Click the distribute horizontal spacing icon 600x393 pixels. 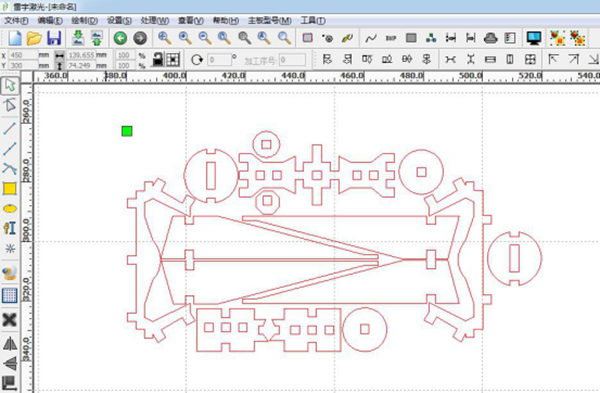pyautogui.click(x=450, y=59)
